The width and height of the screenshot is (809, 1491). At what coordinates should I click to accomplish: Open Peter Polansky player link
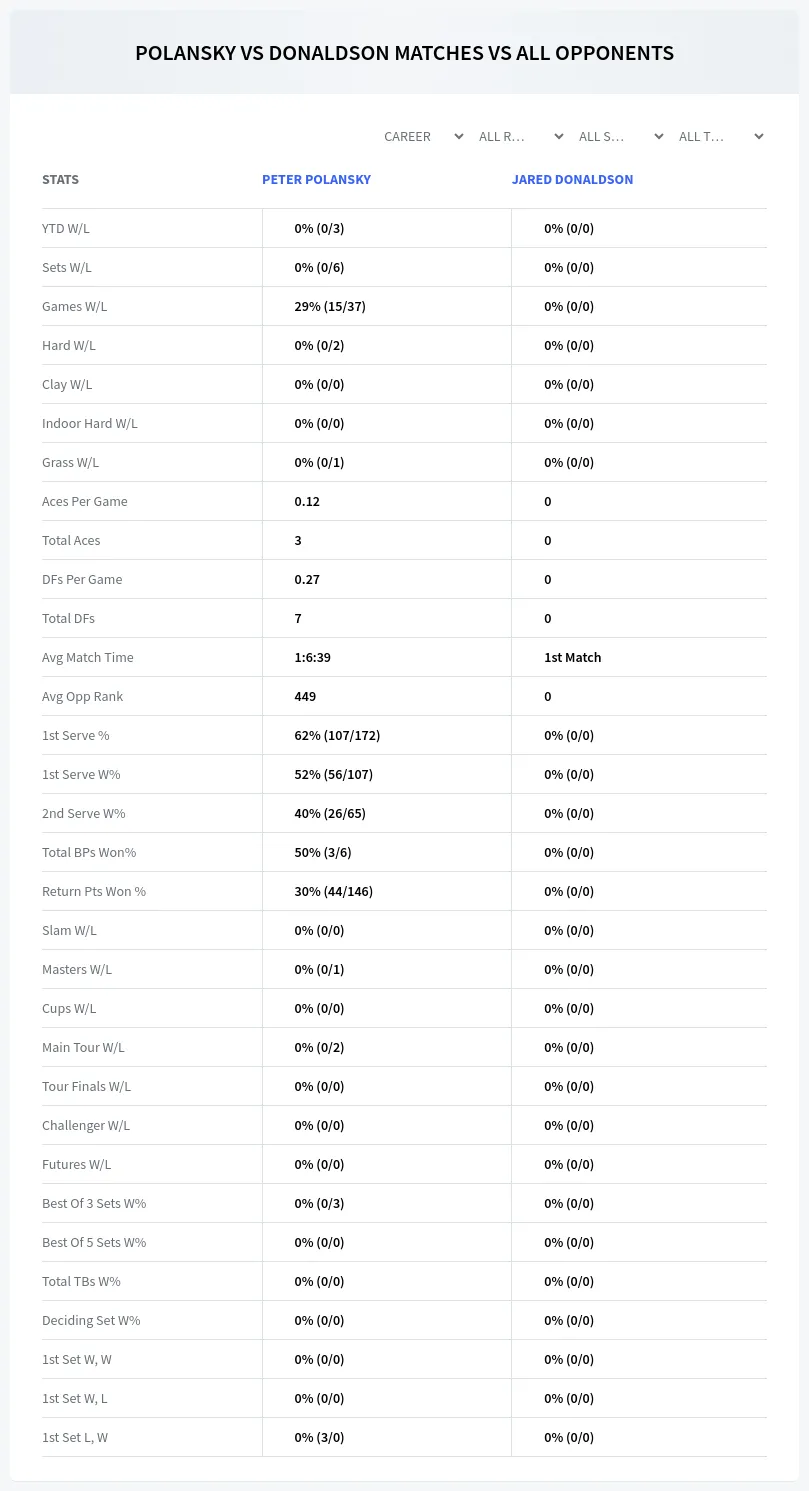coord(316,179)
